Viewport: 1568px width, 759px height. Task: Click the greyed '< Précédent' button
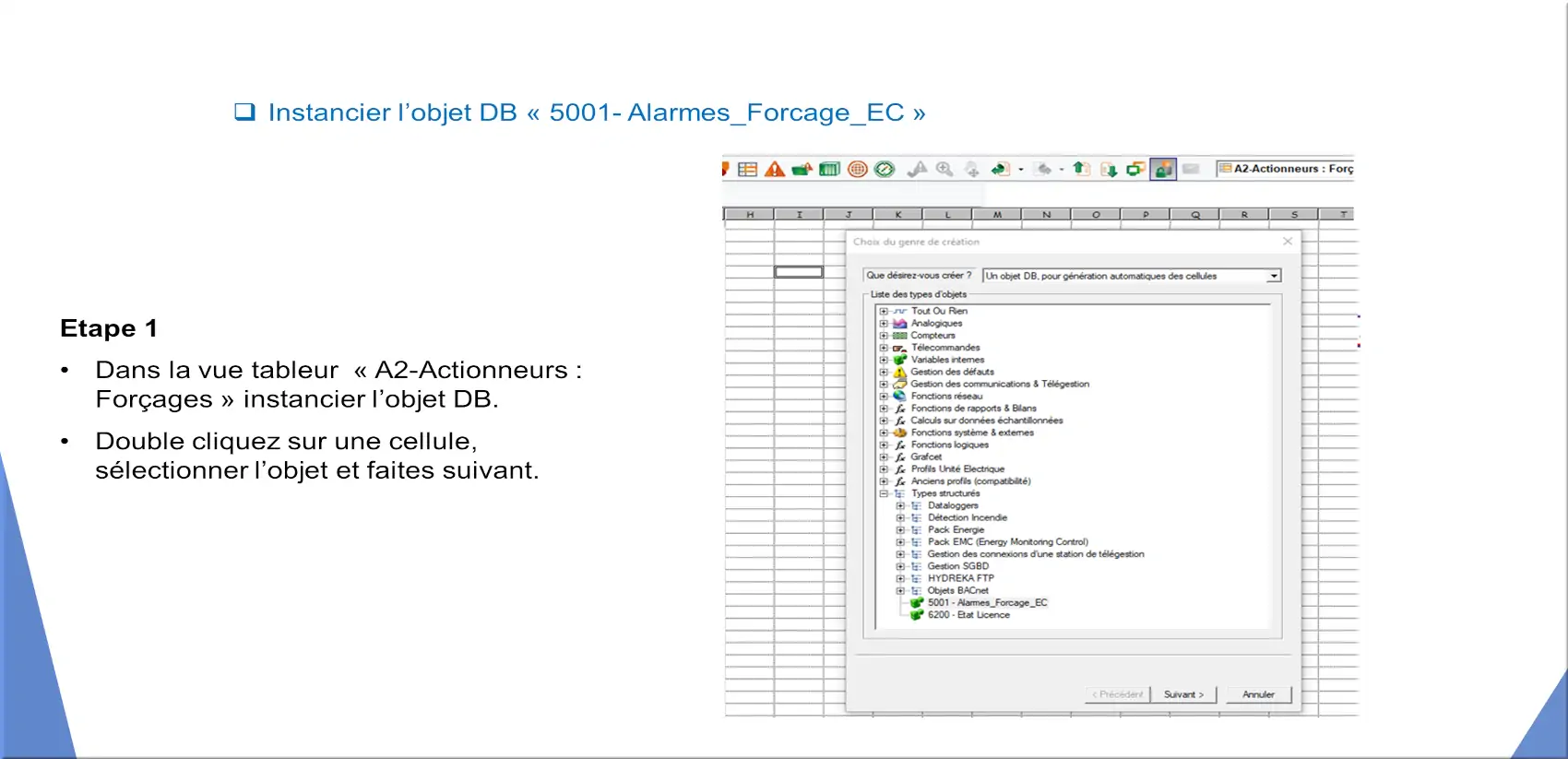coord(1117,694)
